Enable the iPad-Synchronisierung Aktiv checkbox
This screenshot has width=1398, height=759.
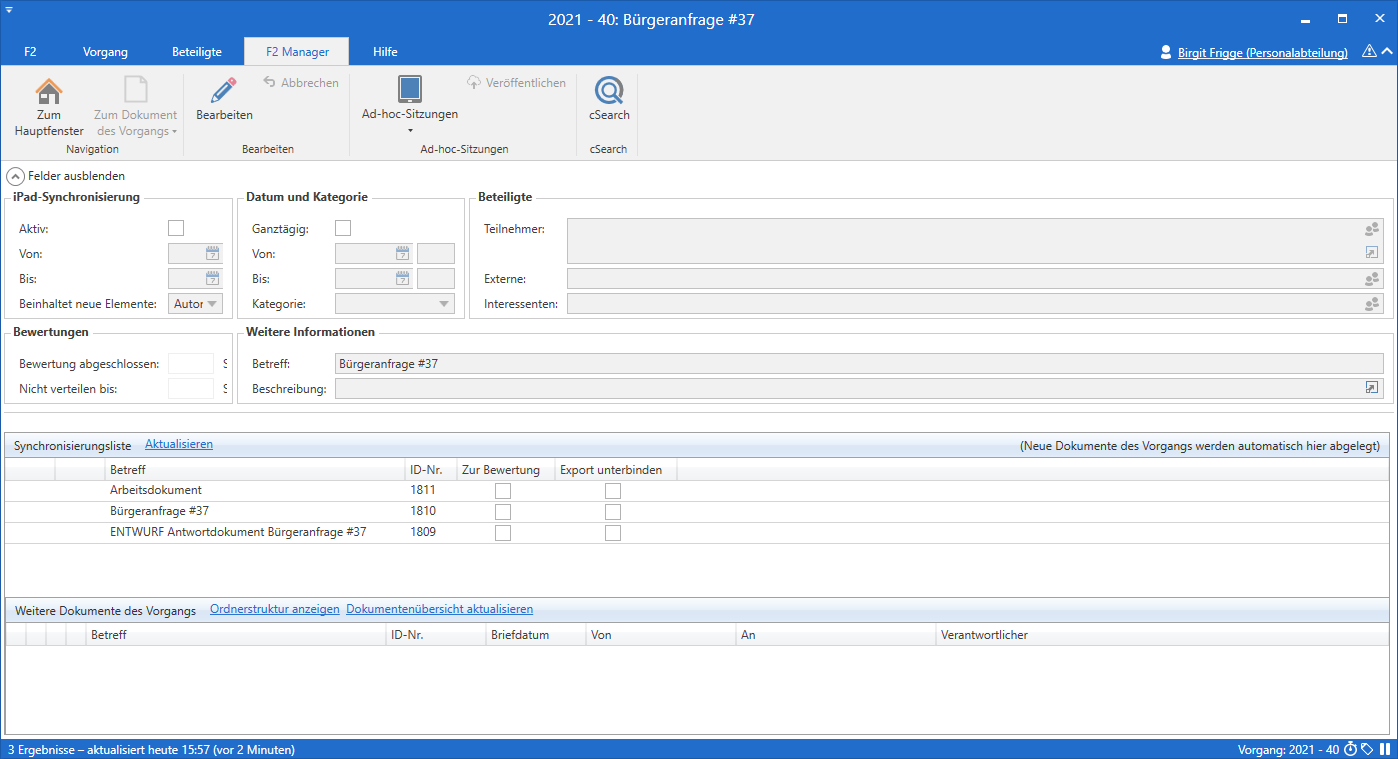[x=176, y=229]
